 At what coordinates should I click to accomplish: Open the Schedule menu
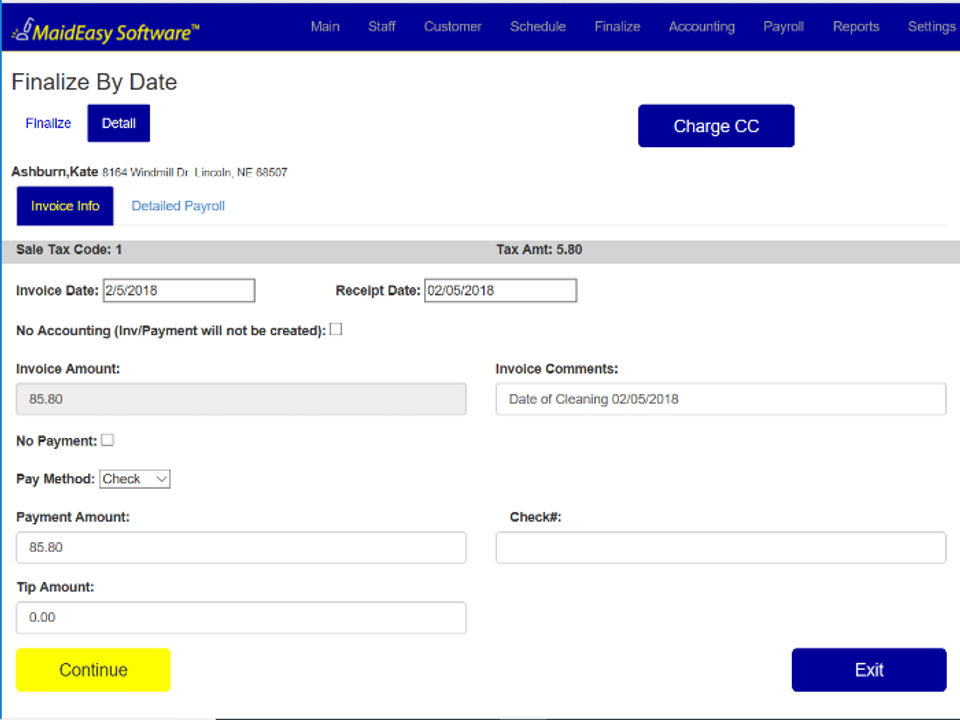[x=538, y=26]
